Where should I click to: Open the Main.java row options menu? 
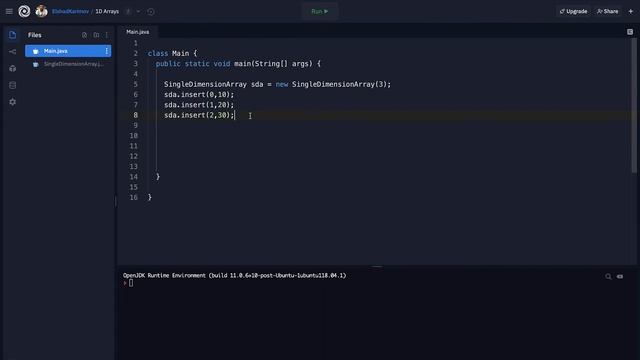(x=107, y=51)
